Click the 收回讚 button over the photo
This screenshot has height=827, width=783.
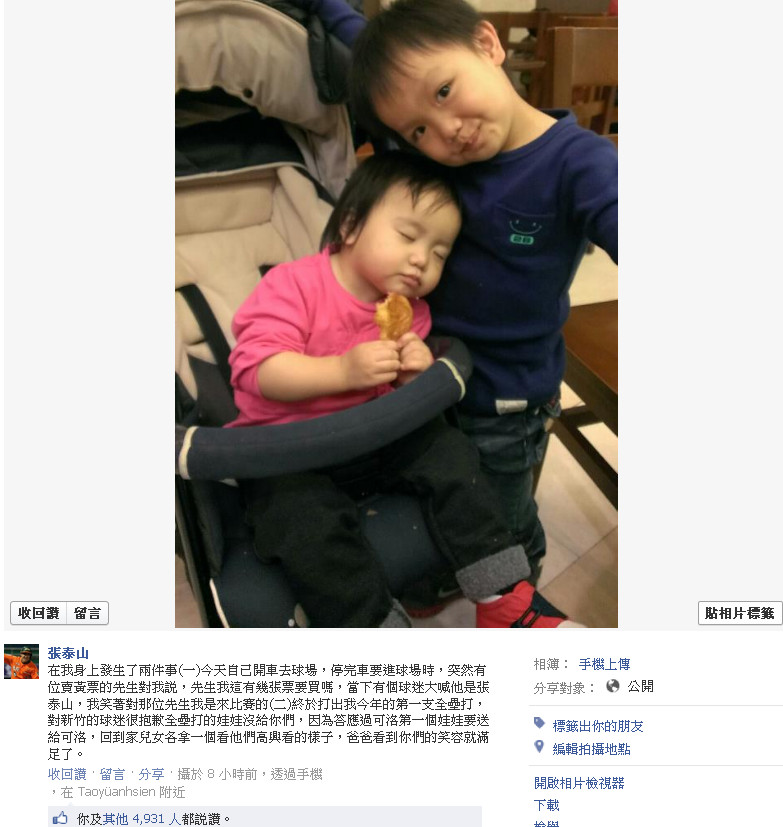[x=38, y=613]
